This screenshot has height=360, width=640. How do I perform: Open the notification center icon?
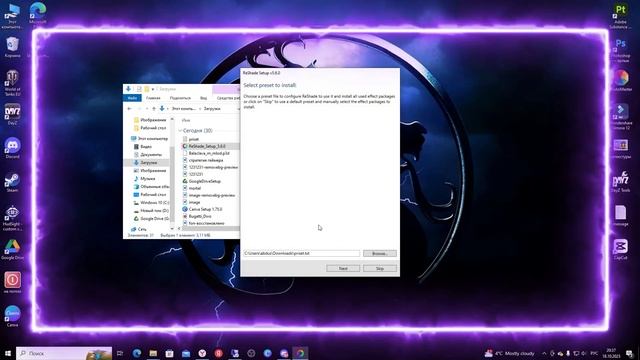tap(630, 353)
